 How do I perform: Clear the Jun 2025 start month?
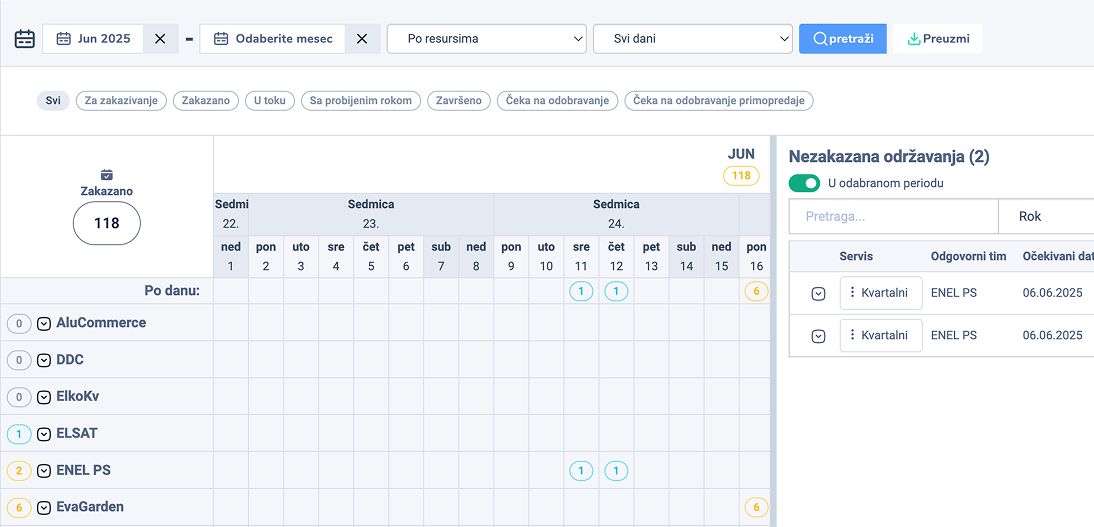pos(160,39)
